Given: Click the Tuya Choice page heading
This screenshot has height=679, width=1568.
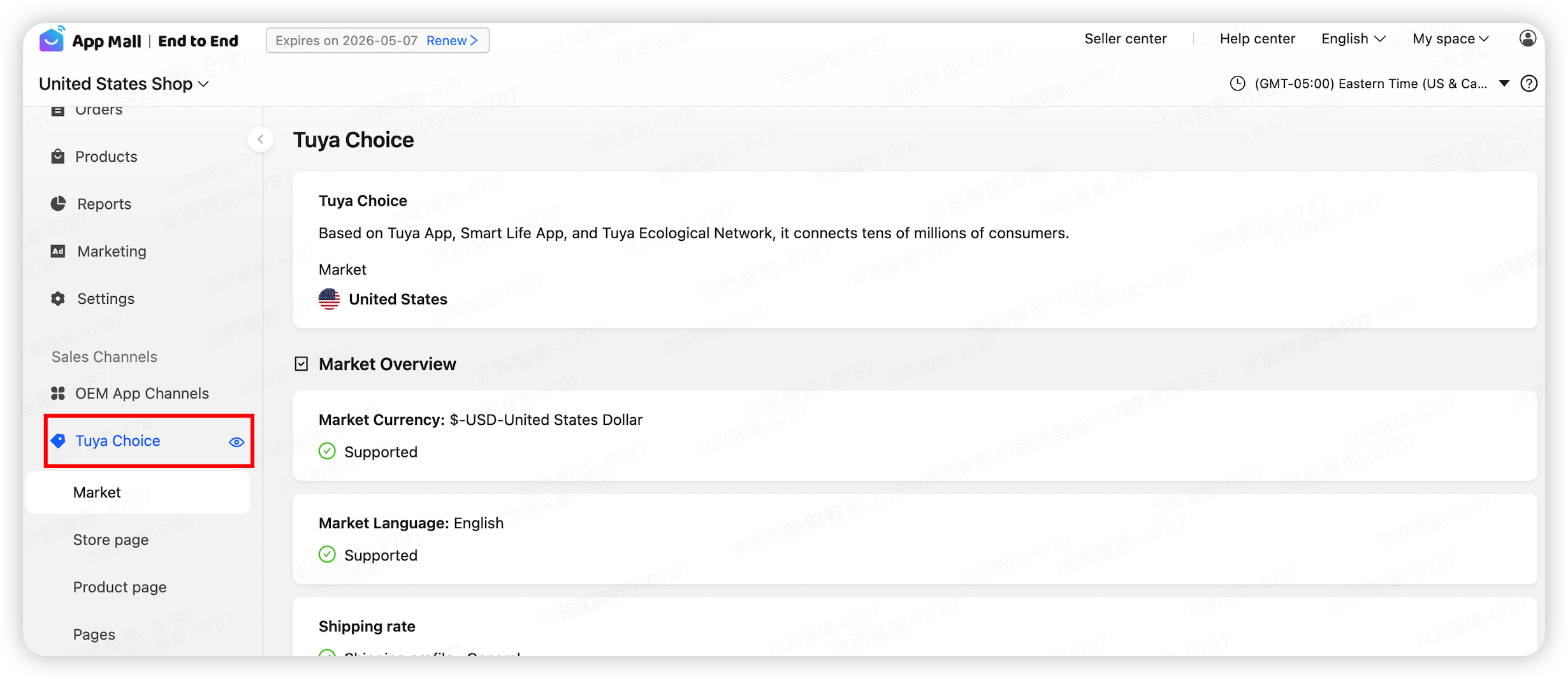Looking at the screenshot, I should (353, 140).
